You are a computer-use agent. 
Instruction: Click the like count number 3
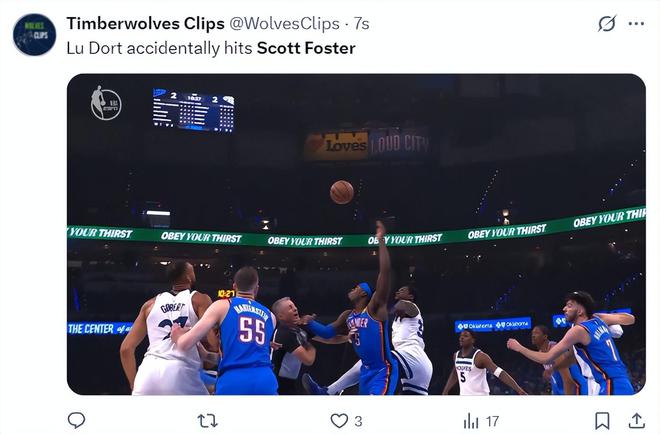358,421
